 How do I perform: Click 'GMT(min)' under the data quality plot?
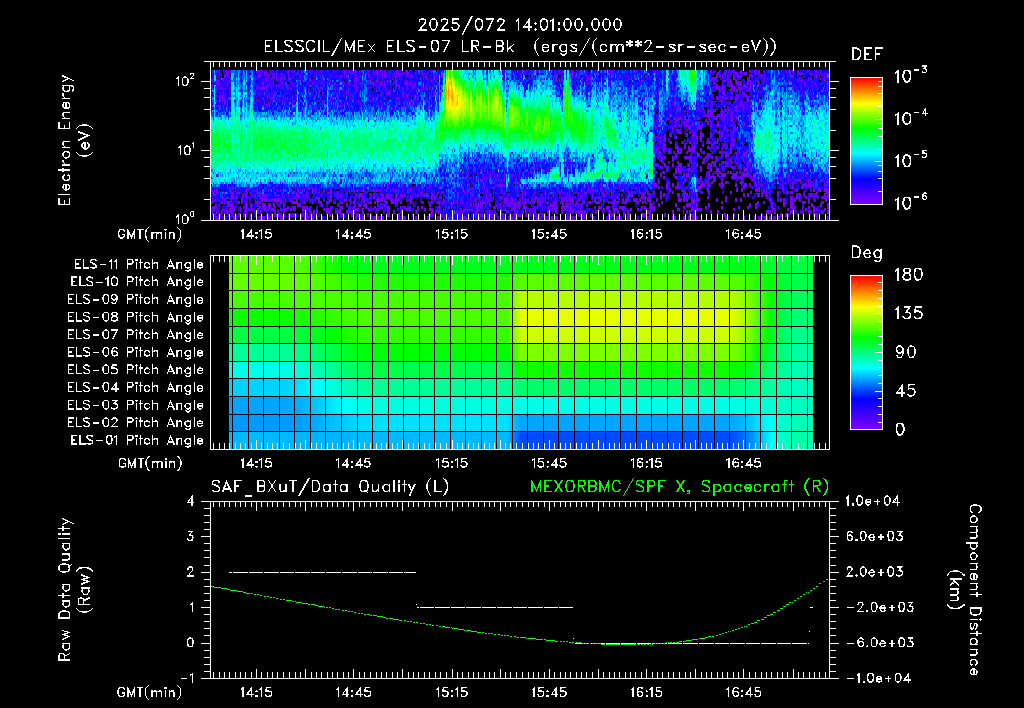pos(150,692)
